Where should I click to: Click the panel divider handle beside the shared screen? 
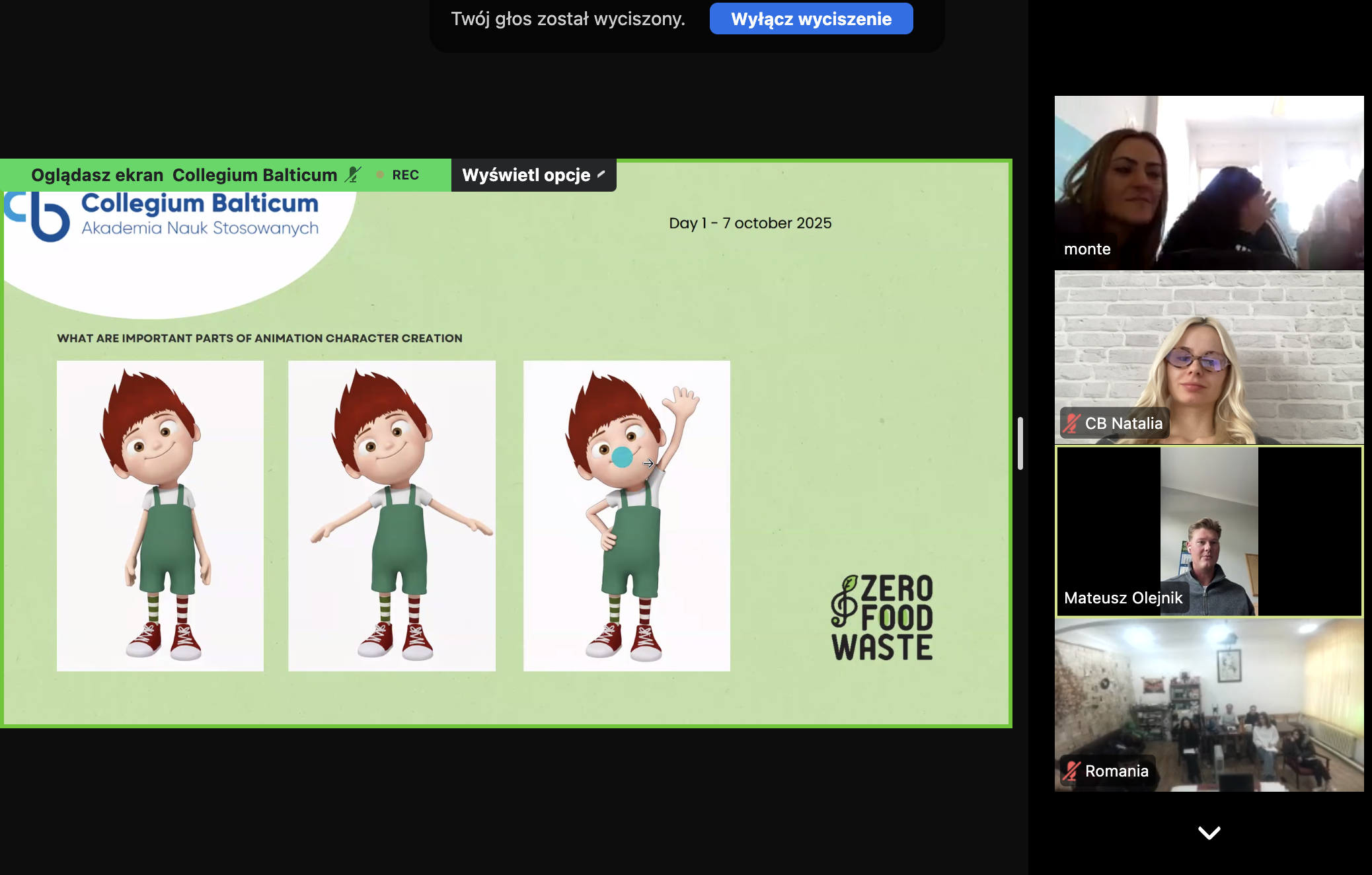pos(1020,443)
